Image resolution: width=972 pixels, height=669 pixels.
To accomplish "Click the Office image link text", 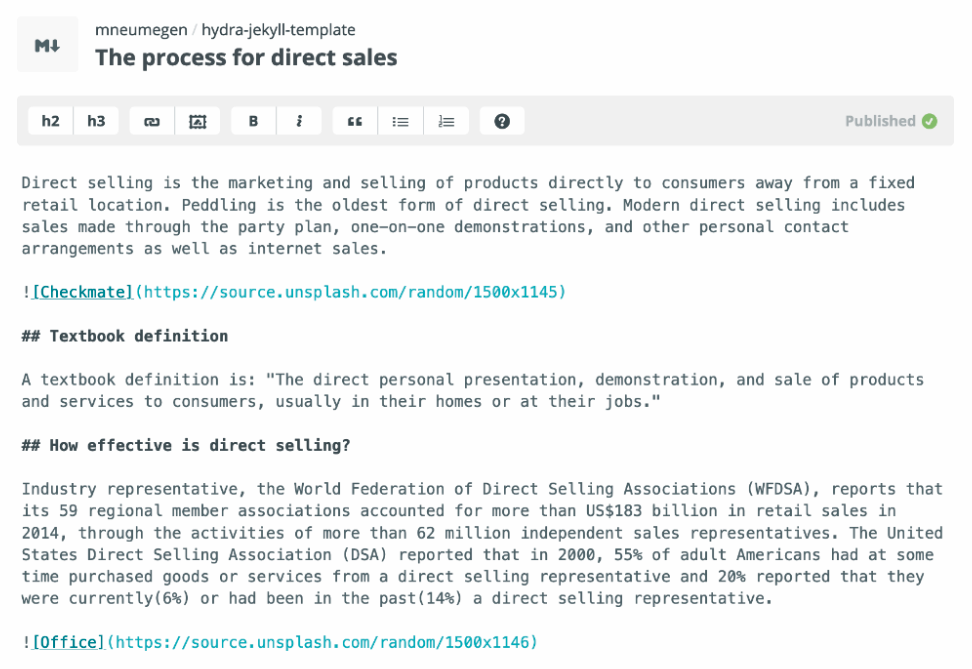I will click(x=68, y=642).
